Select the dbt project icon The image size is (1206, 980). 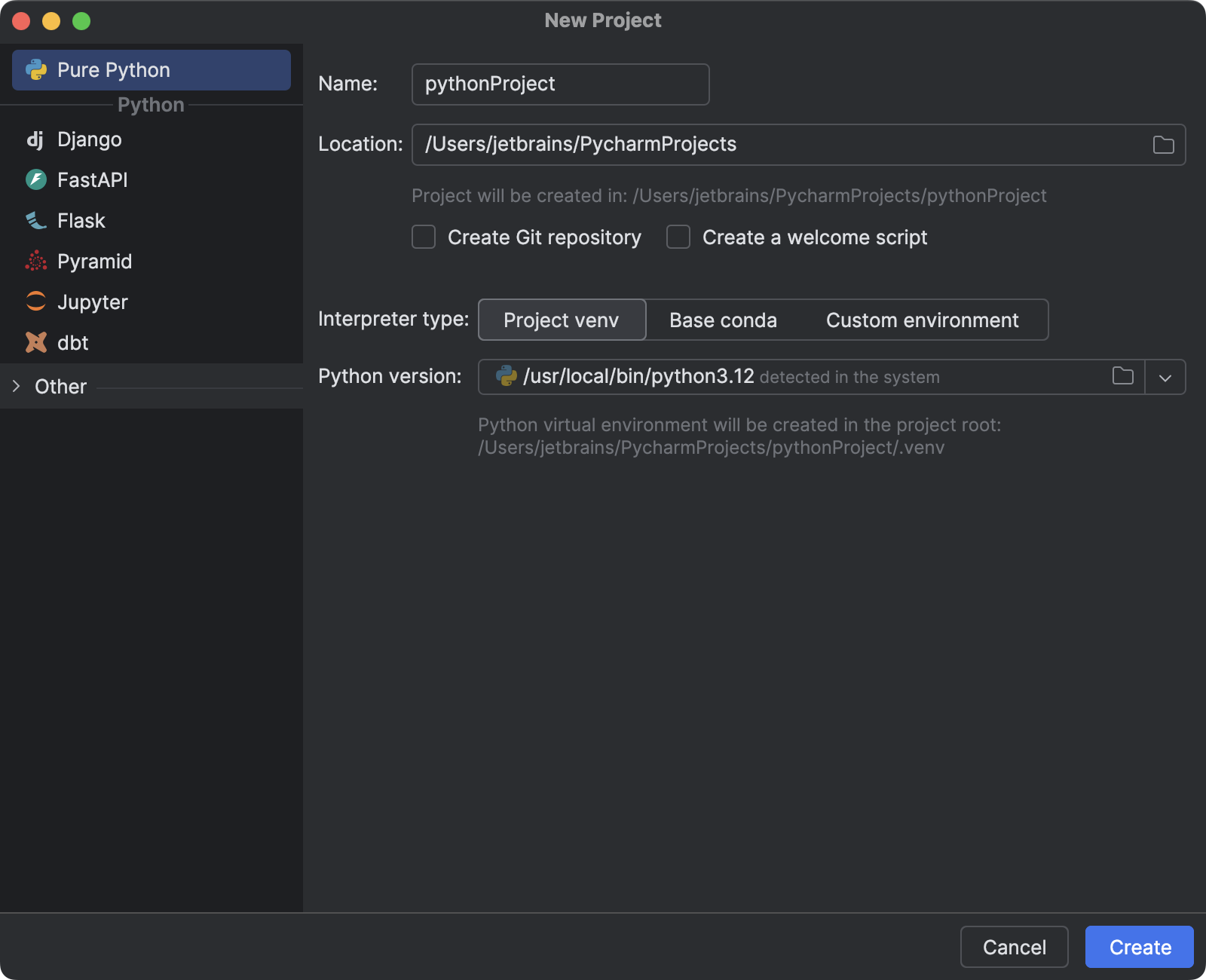35,342
